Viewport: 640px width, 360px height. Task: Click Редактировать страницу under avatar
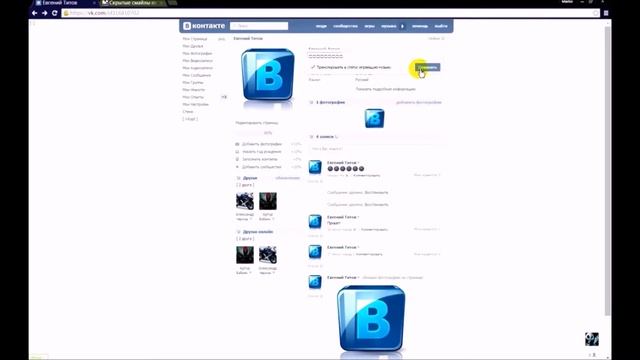click(257, 123)
